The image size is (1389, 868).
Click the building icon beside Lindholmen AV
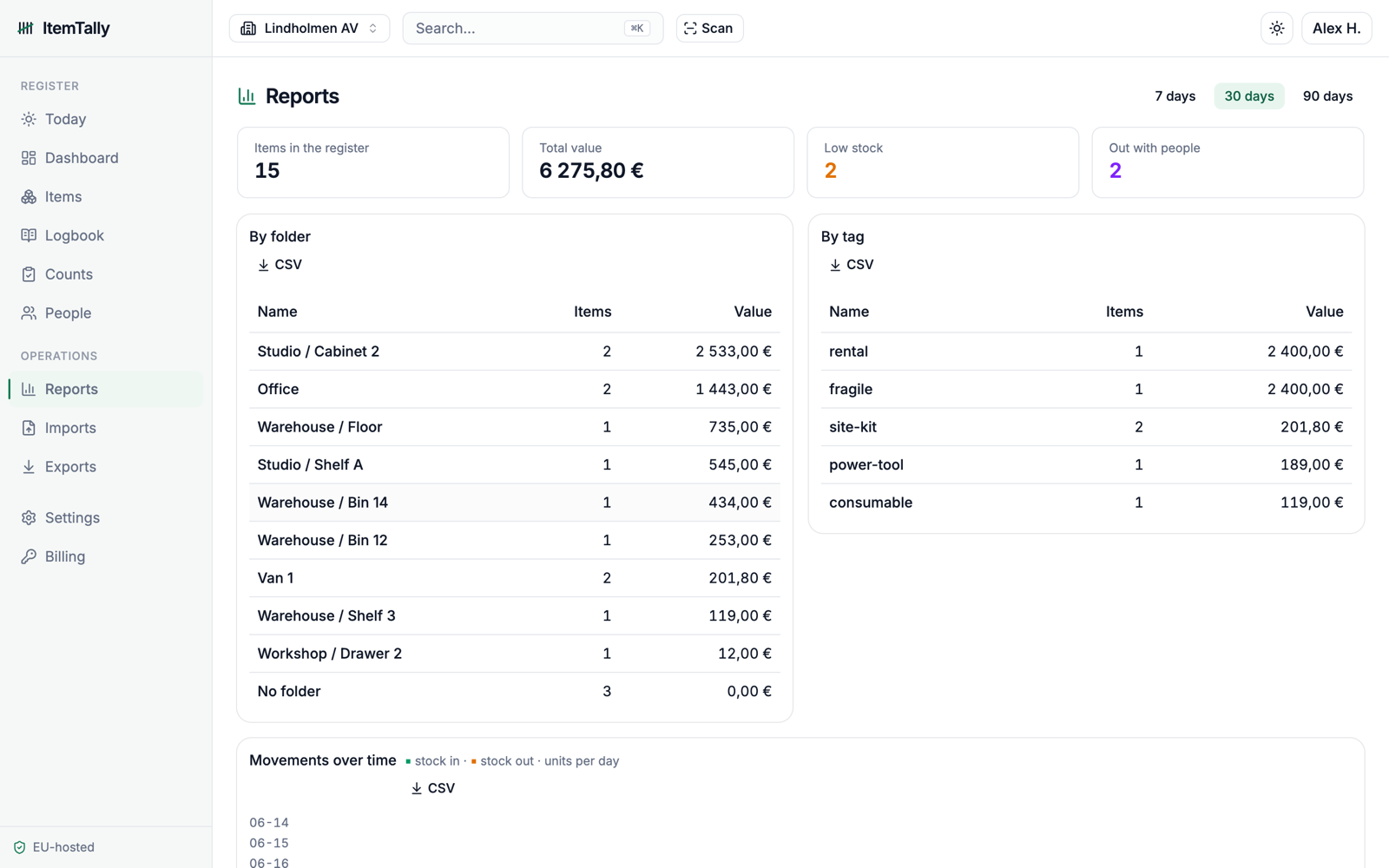248,29
